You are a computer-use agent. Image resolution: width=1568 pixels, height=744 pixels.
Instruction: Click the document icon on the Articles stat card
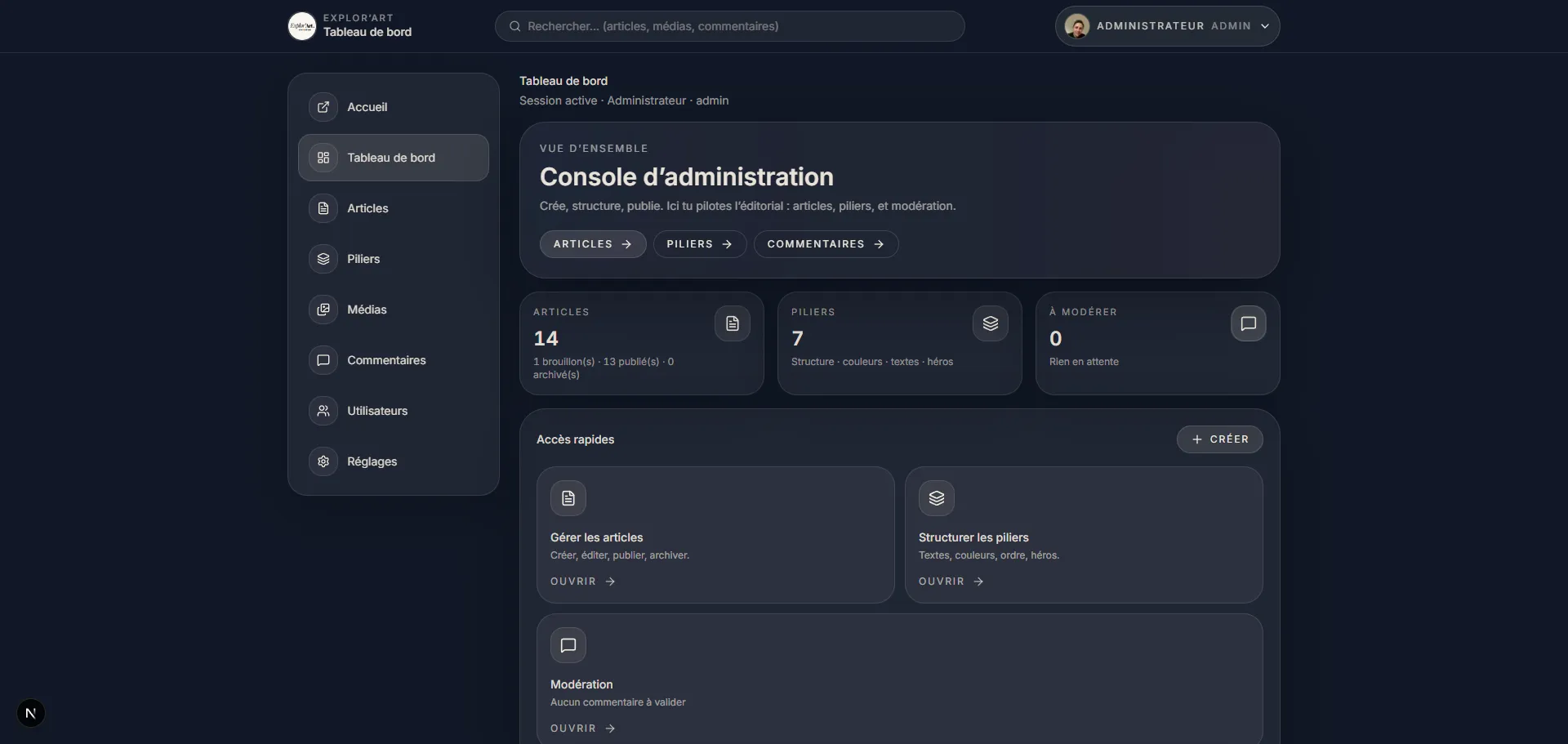tap(732, 323)
